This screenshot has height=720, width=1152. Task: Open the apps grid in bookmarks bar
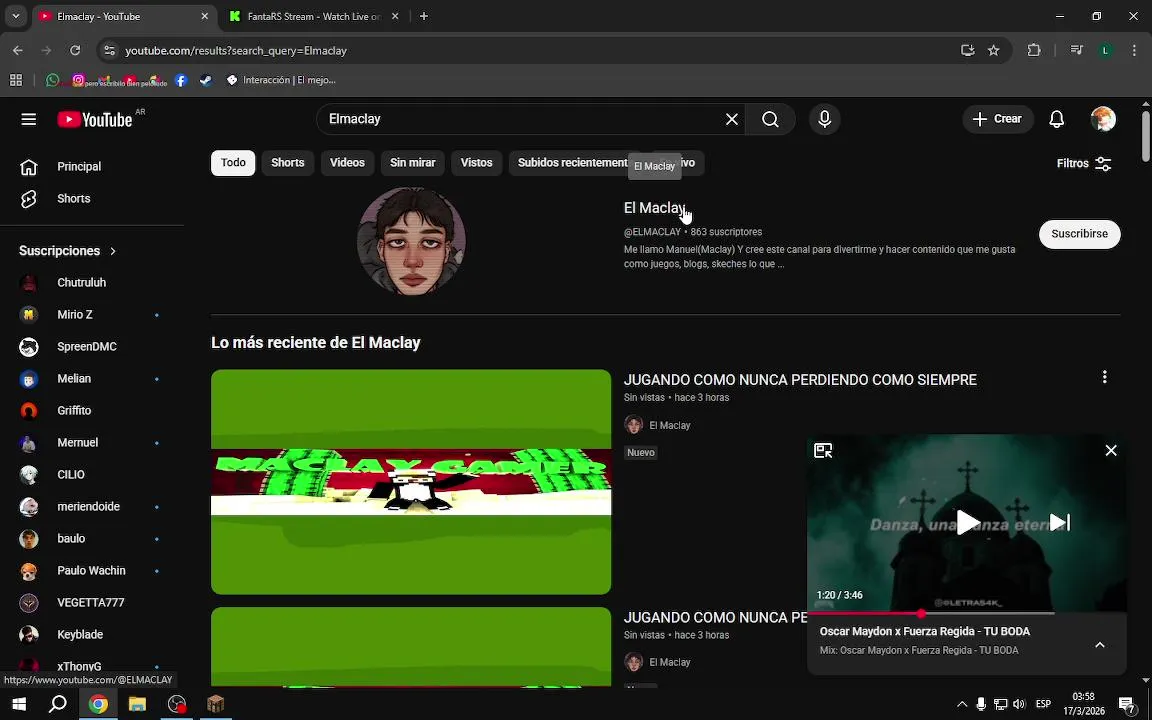(x=15, y=80)
